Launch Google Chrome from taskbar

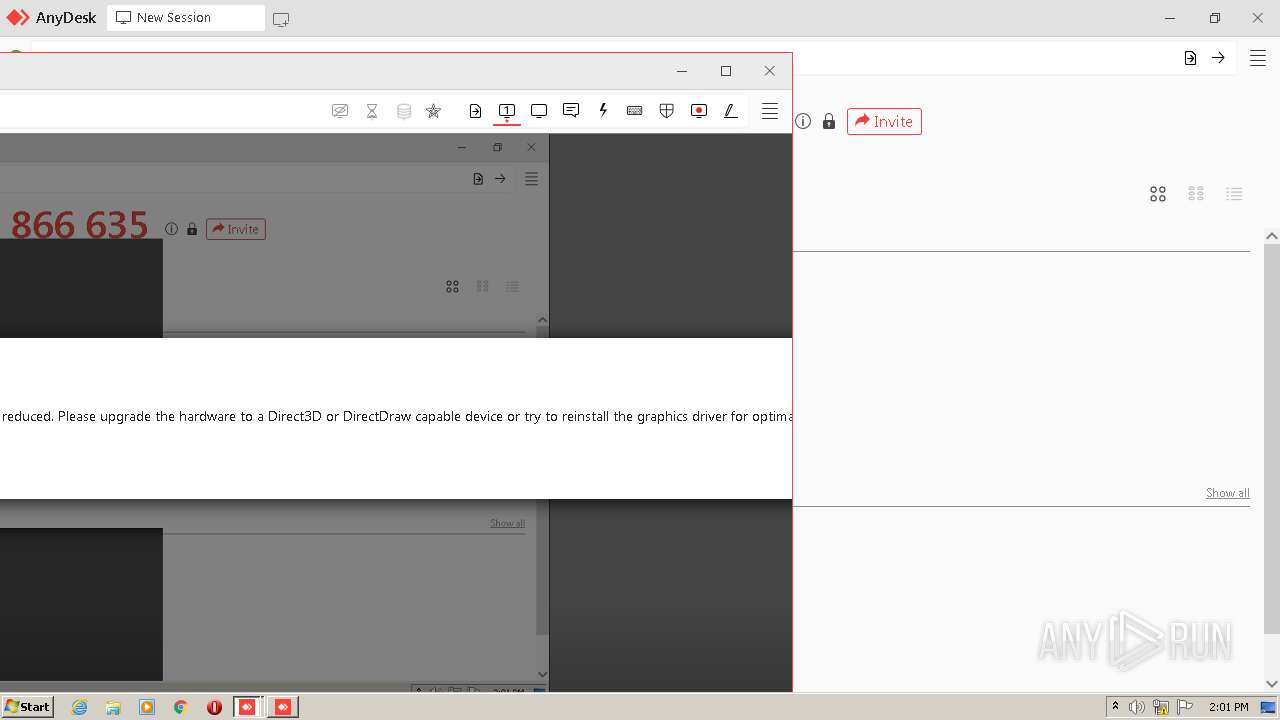click(180, 707)
